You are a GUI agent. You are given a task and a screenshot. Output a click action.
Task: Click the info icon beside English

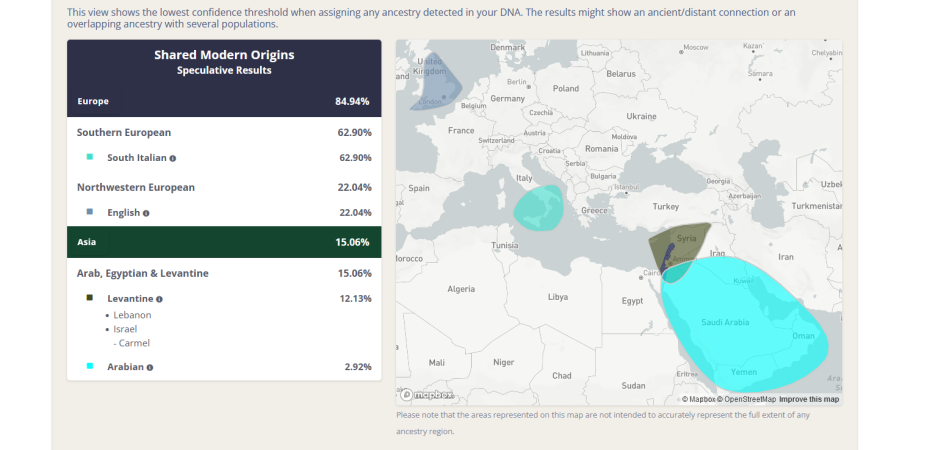click(146, 213)
